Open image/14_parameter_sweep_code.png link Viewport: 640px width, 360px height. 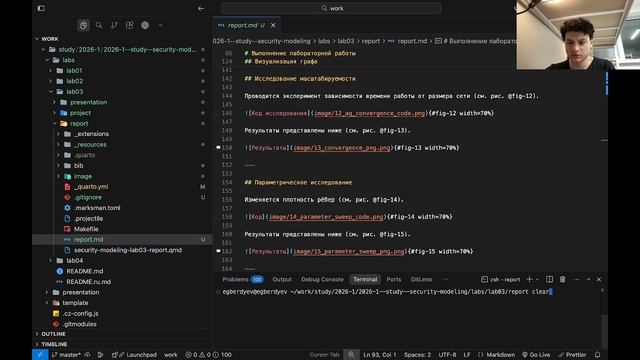click(x=326, y=217)
